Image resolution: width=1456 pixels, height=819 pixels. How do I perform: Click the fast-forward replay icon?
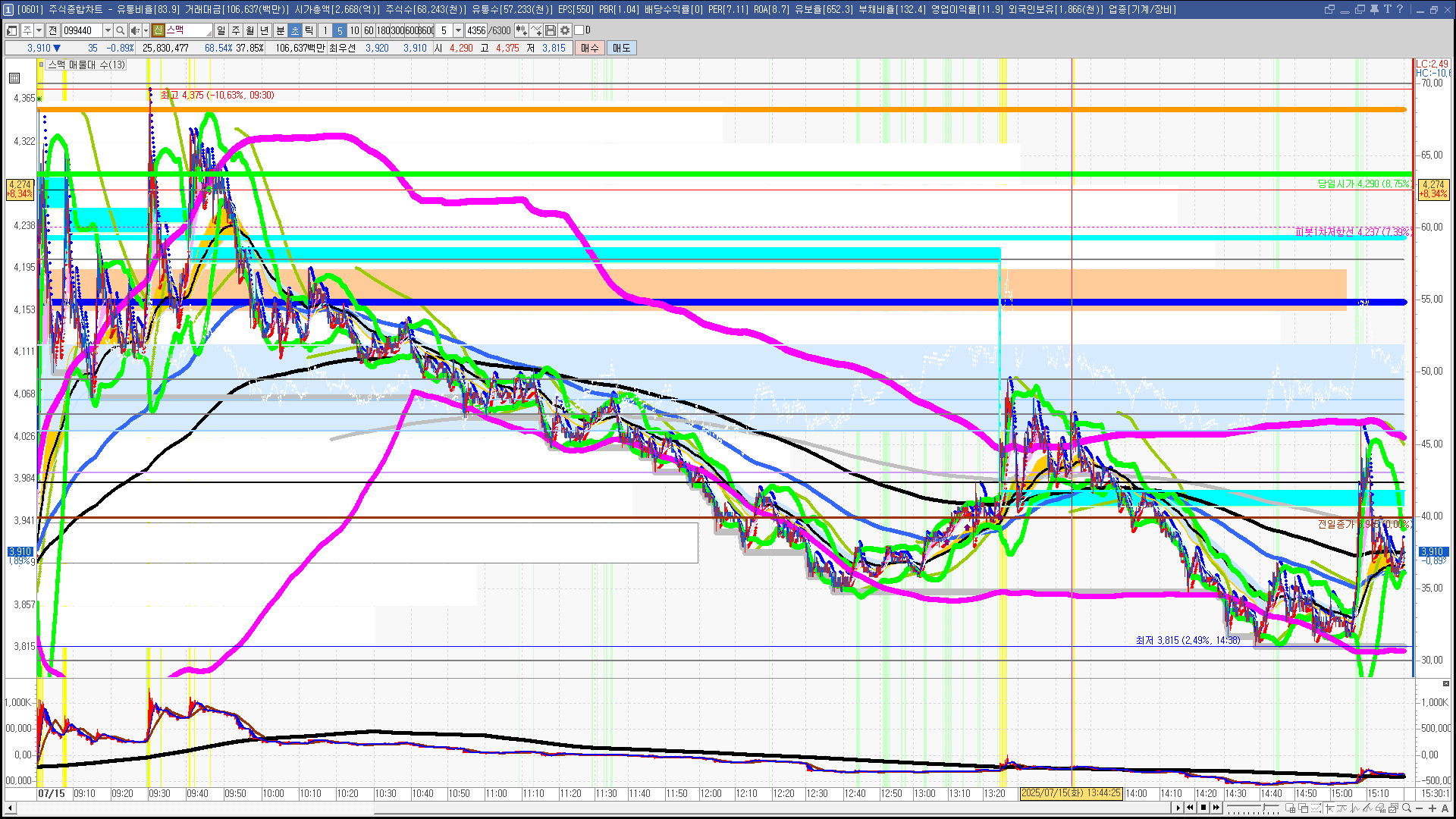click(x=1216, y=808)
